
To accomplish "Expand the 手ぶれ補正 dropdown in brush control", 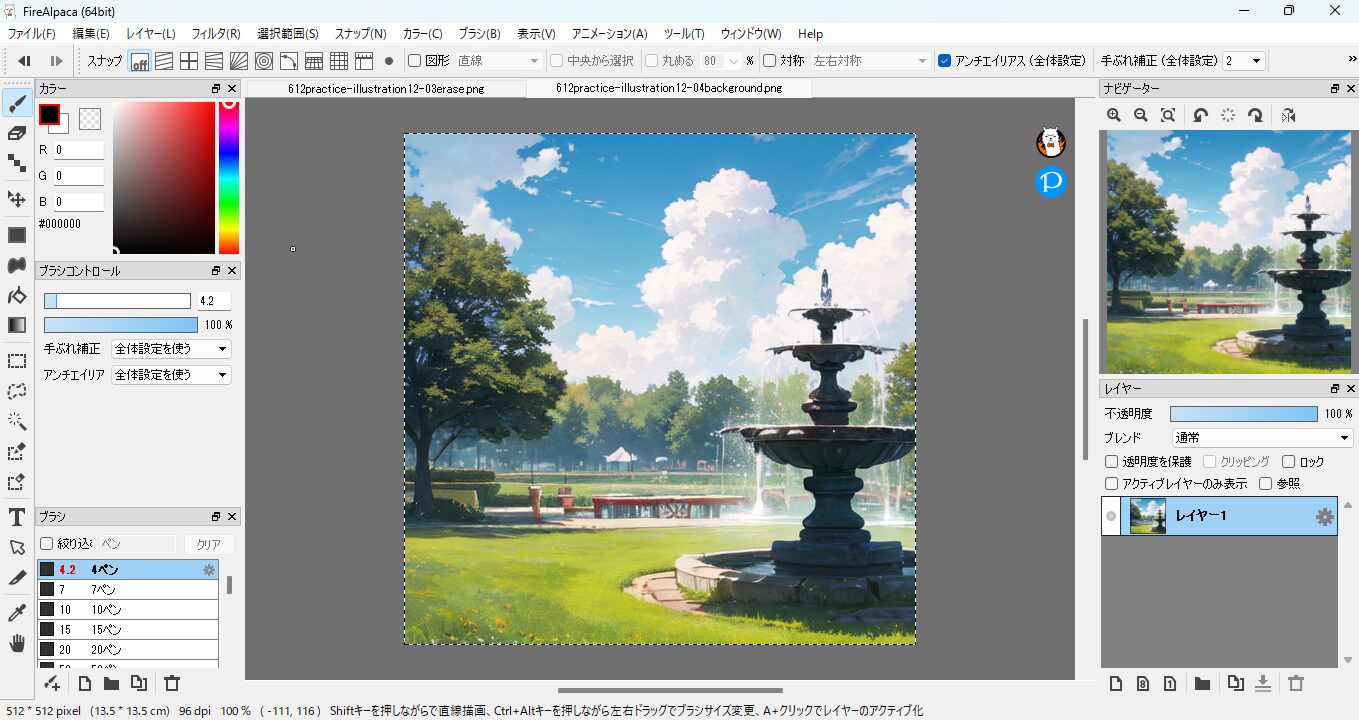I will (x=171, y=349).
